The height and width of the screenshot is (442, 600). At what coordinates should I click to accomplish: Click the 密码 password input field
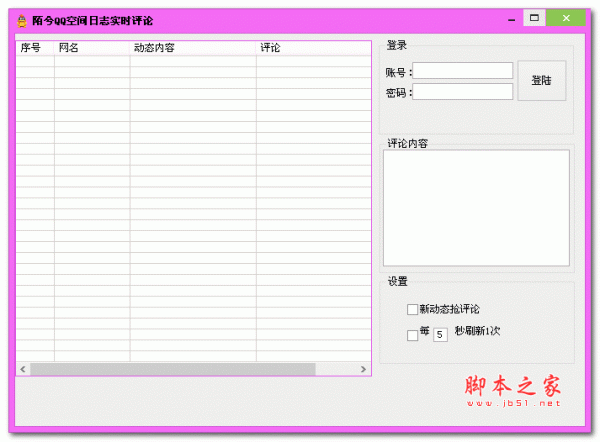(463, 92)
